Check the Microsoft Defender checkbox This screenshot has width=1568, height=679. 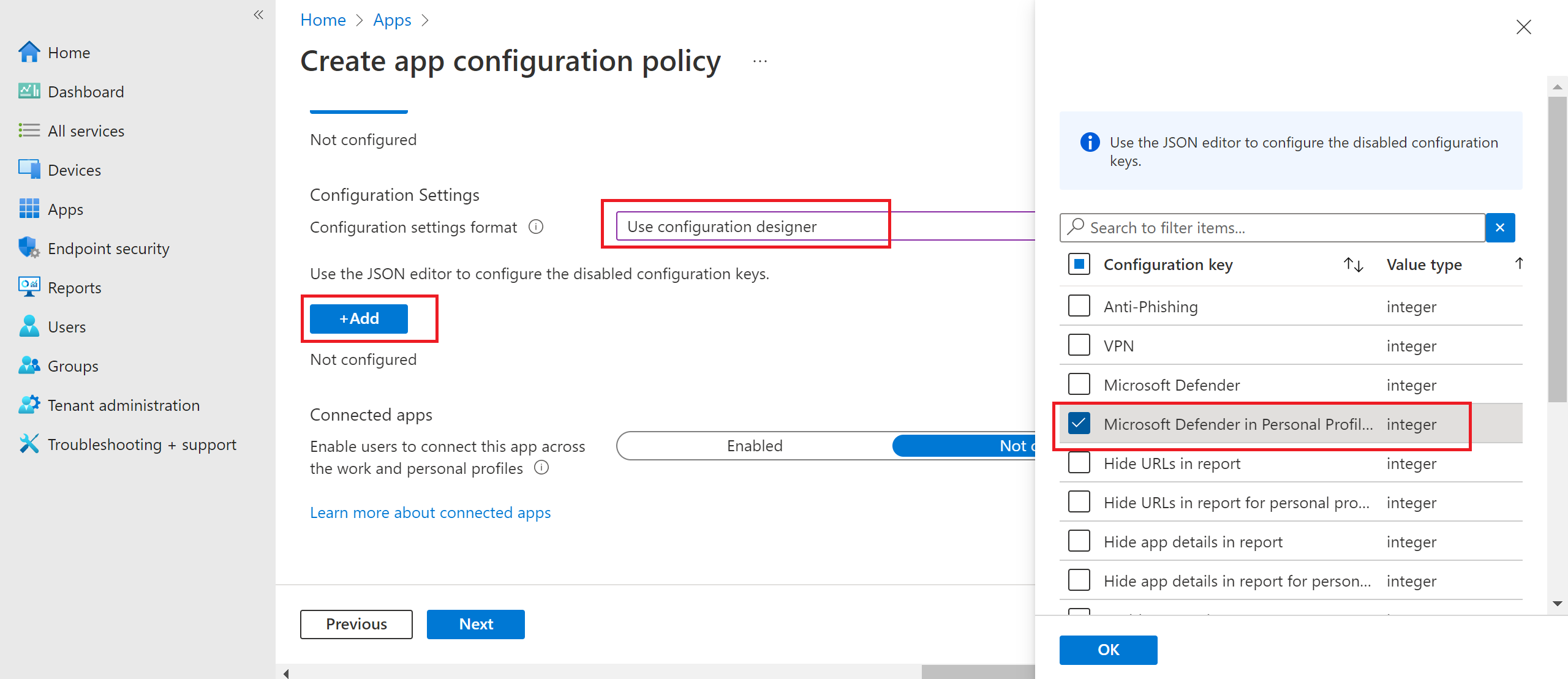click(1079, 385)
